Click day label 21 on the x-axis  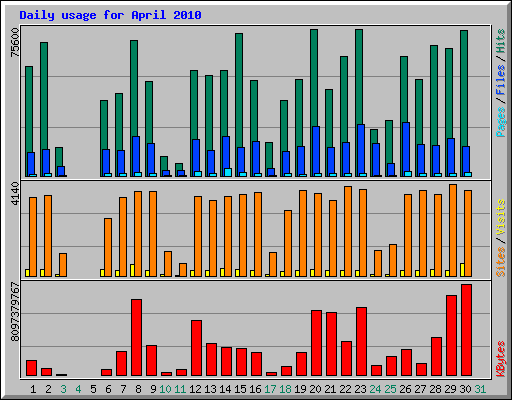(x=330, y=389)
